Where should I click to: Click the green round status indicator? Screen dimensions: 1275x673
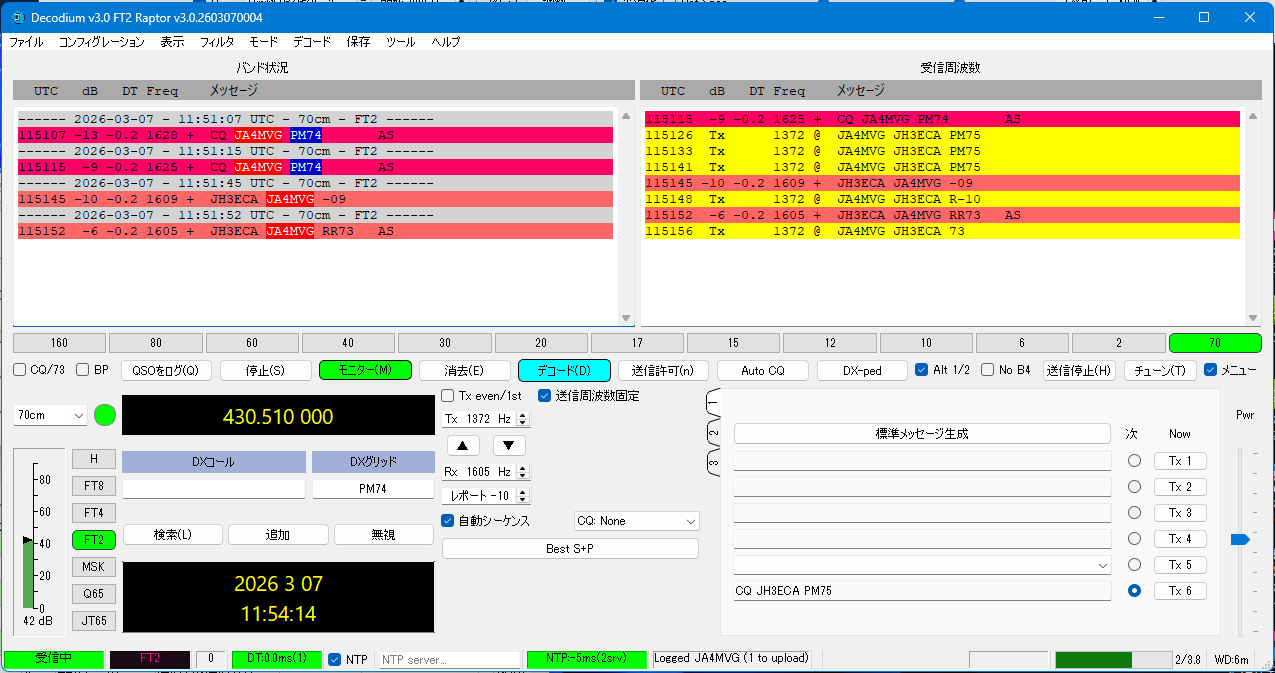pos(105,415)
